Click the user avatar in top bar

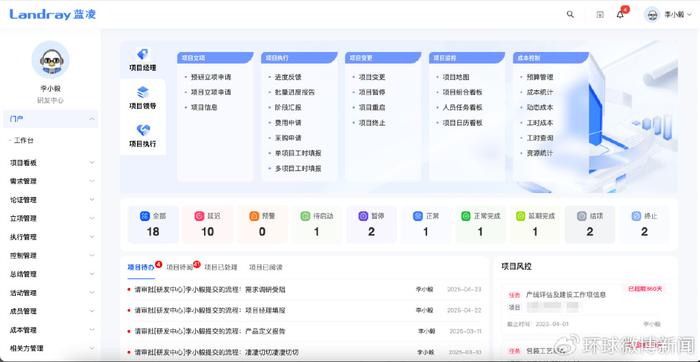point(652,14)
